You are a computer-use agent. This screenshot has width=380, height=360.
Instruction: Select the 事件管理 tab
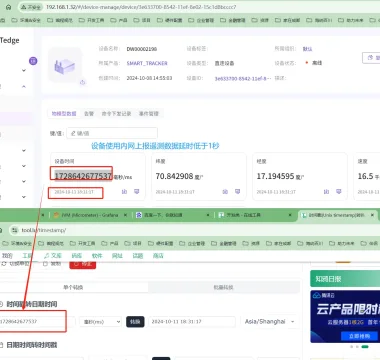coord(149,114)
